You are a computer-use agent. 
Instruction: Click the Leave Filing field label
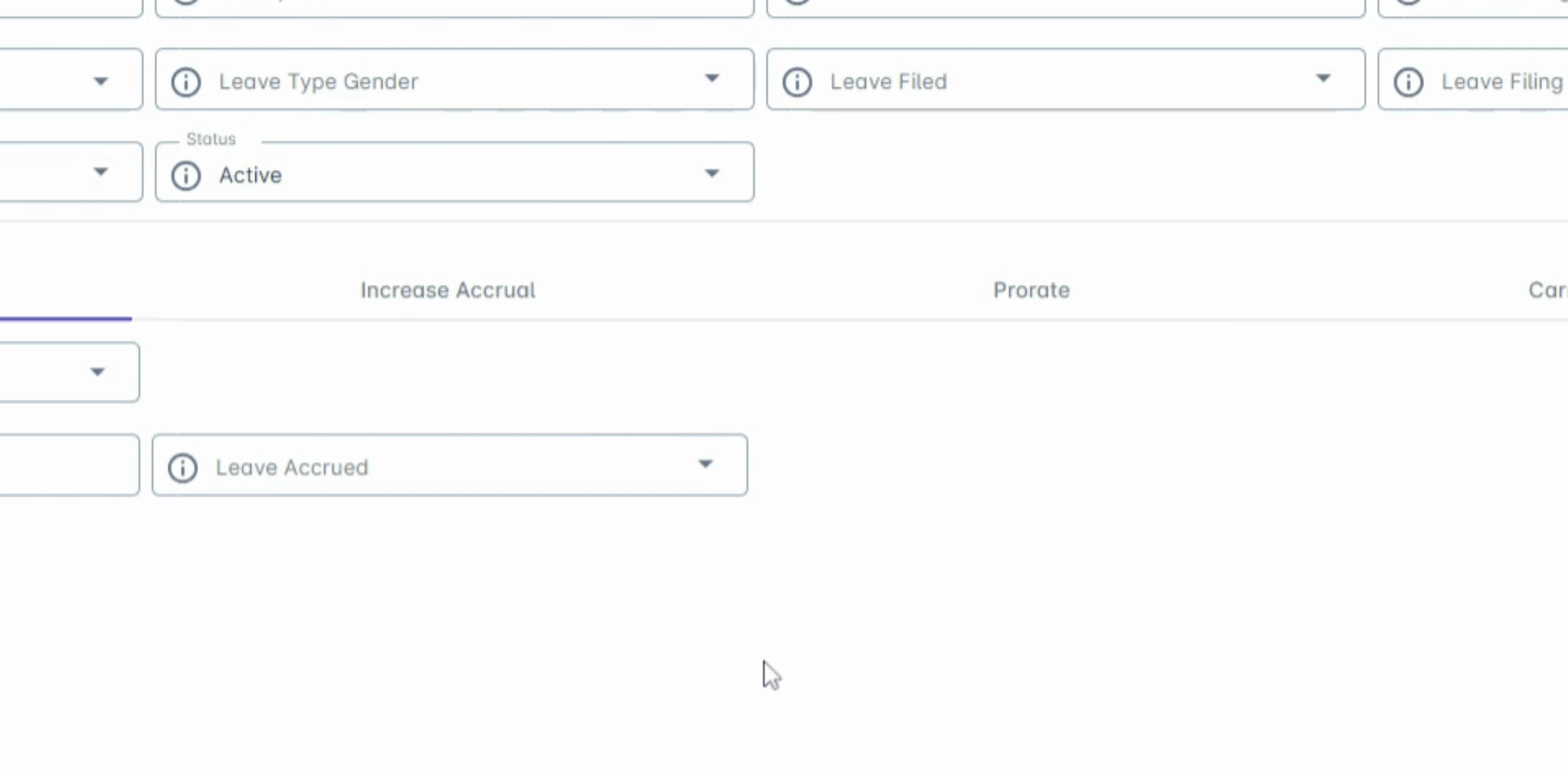[1501, 82]
